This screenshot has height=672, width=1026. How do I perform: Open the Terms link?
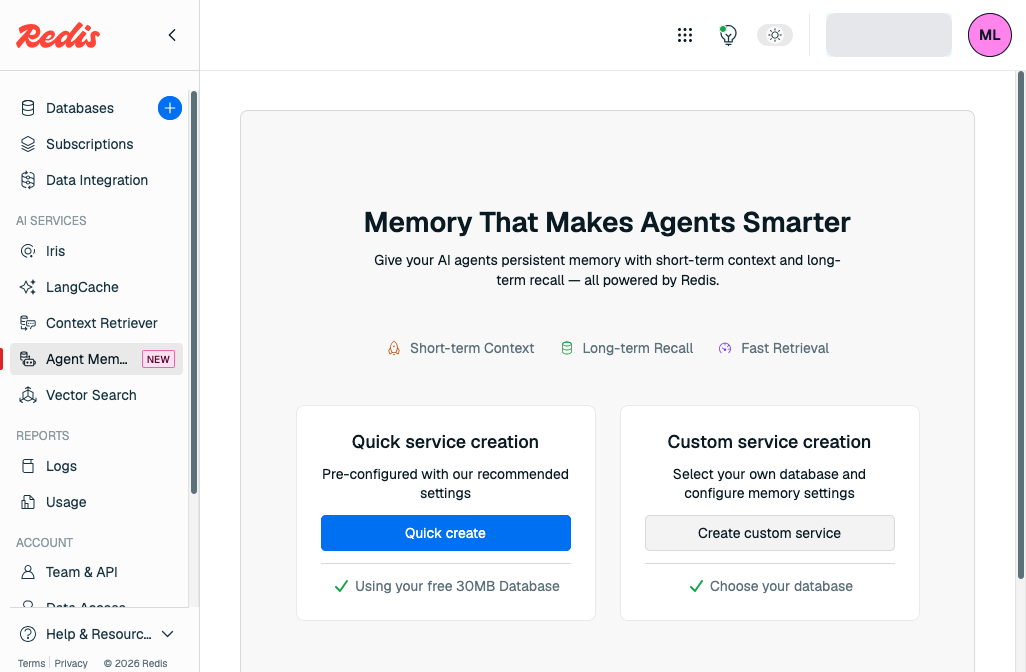[x=31, y=663]
